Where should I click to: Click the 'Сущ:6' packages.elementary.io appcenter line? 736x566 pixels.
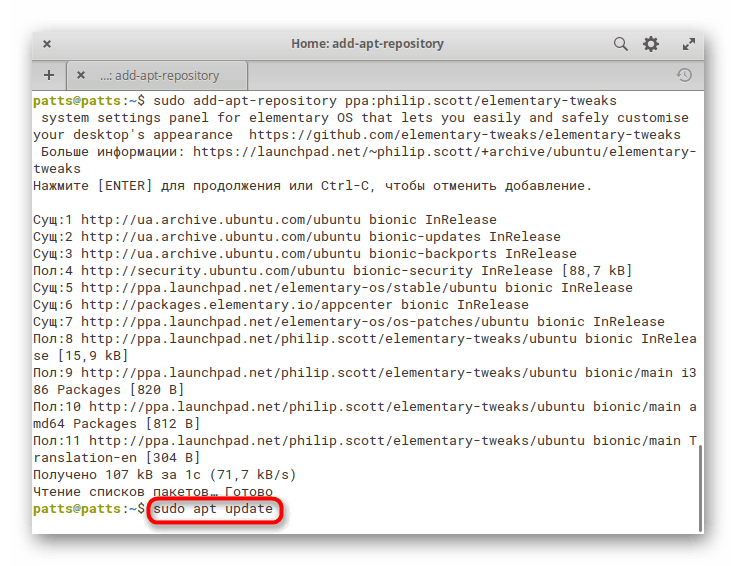coord(281,305)
